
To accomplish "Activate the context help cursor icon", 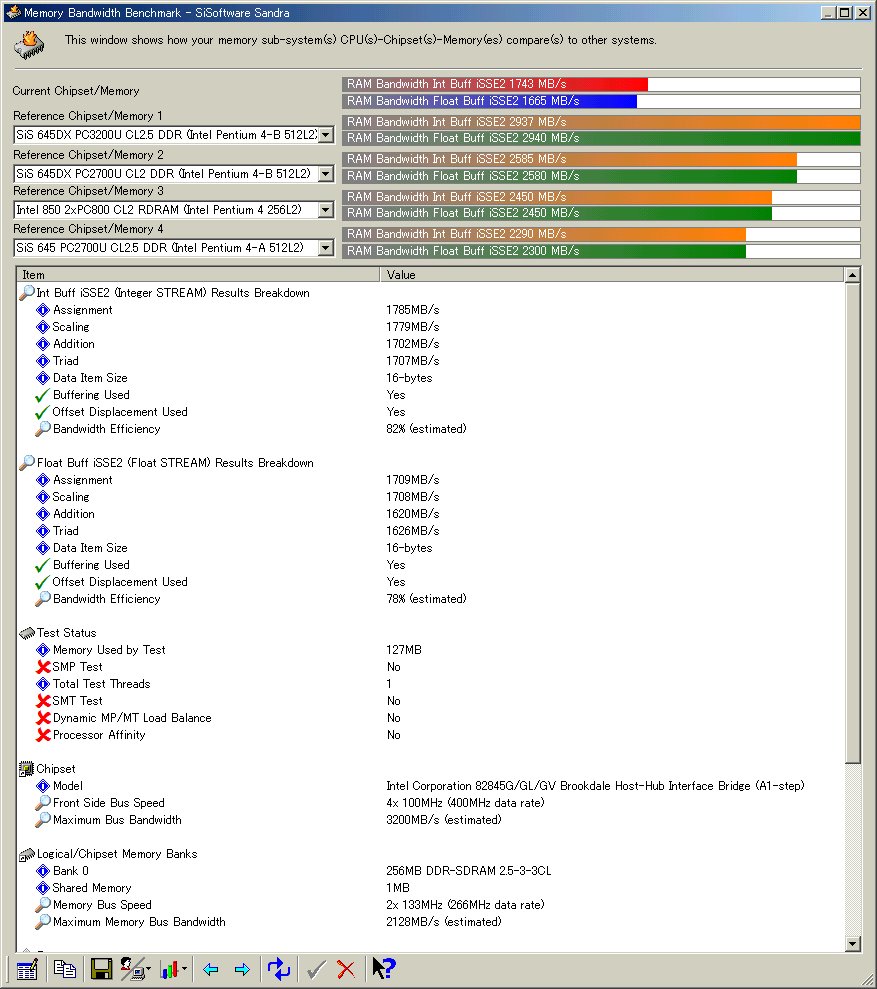I will click(384, 968).
